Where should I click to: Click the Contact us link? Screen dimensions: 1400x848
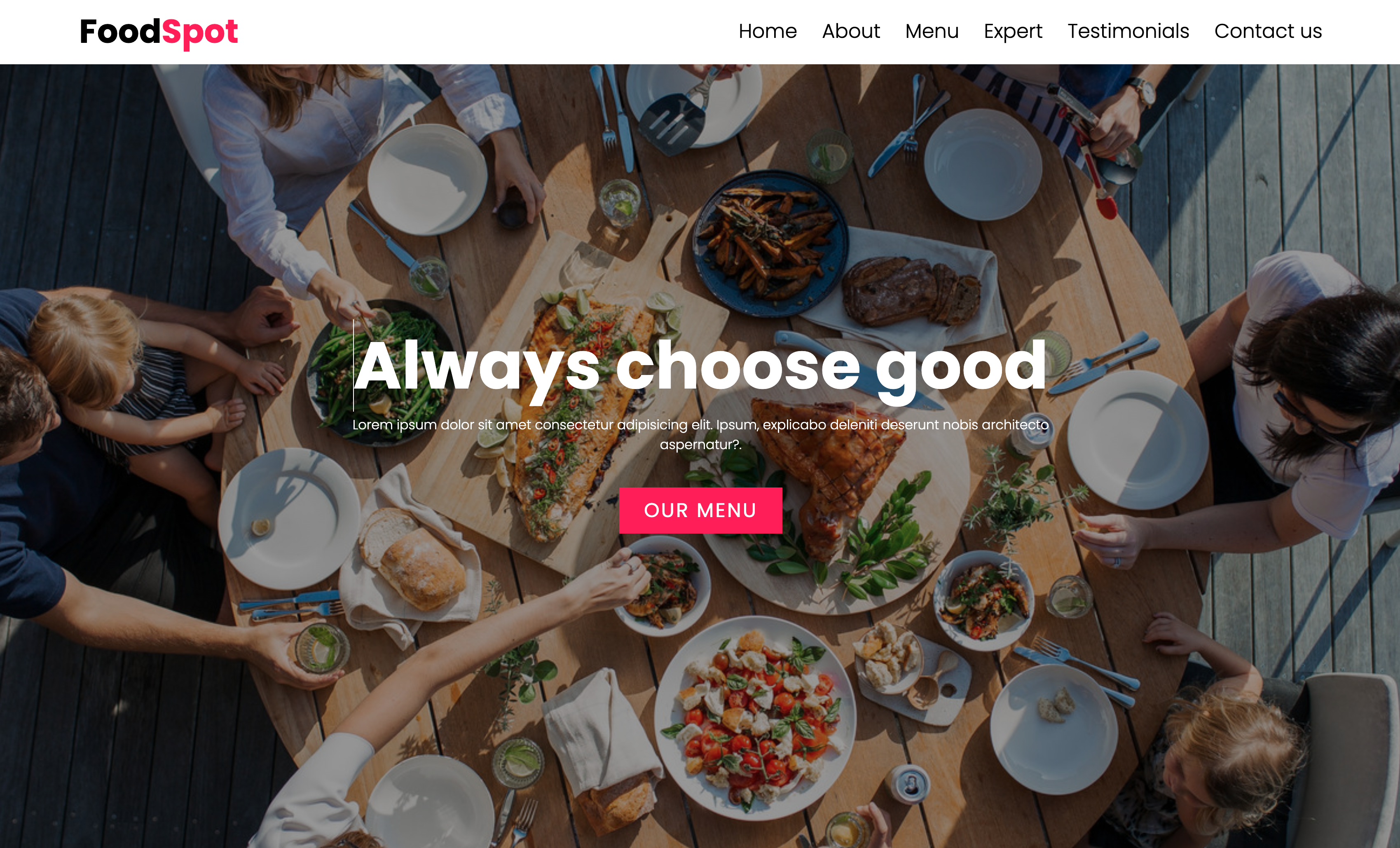click(x=1268, y=30)
